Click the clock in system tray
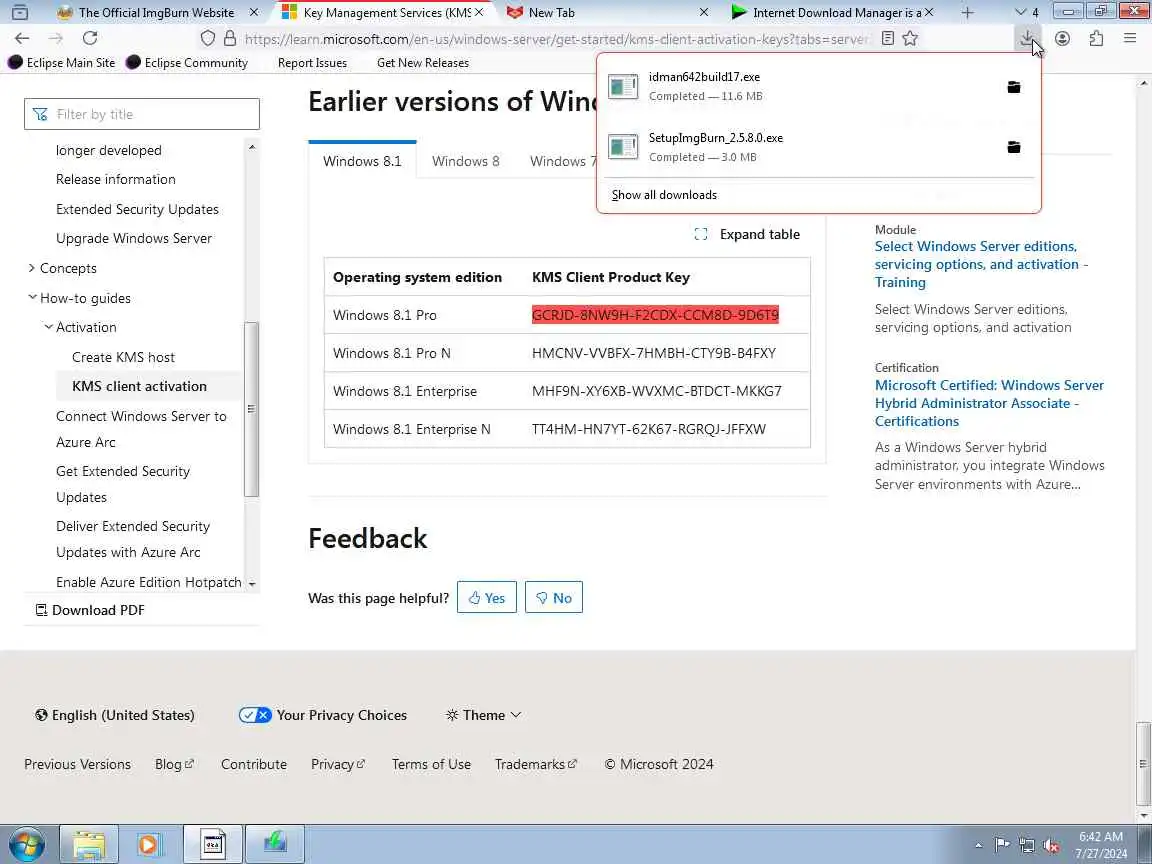This screenshot has width=1152, height=864. click(1101, 845)
